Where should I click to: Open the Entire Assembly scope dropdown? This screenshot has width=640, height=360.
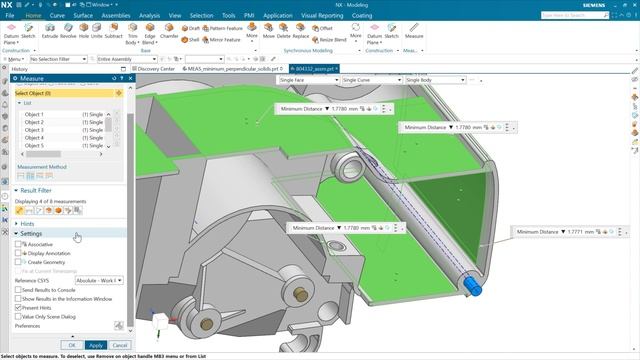click(127, 59)
